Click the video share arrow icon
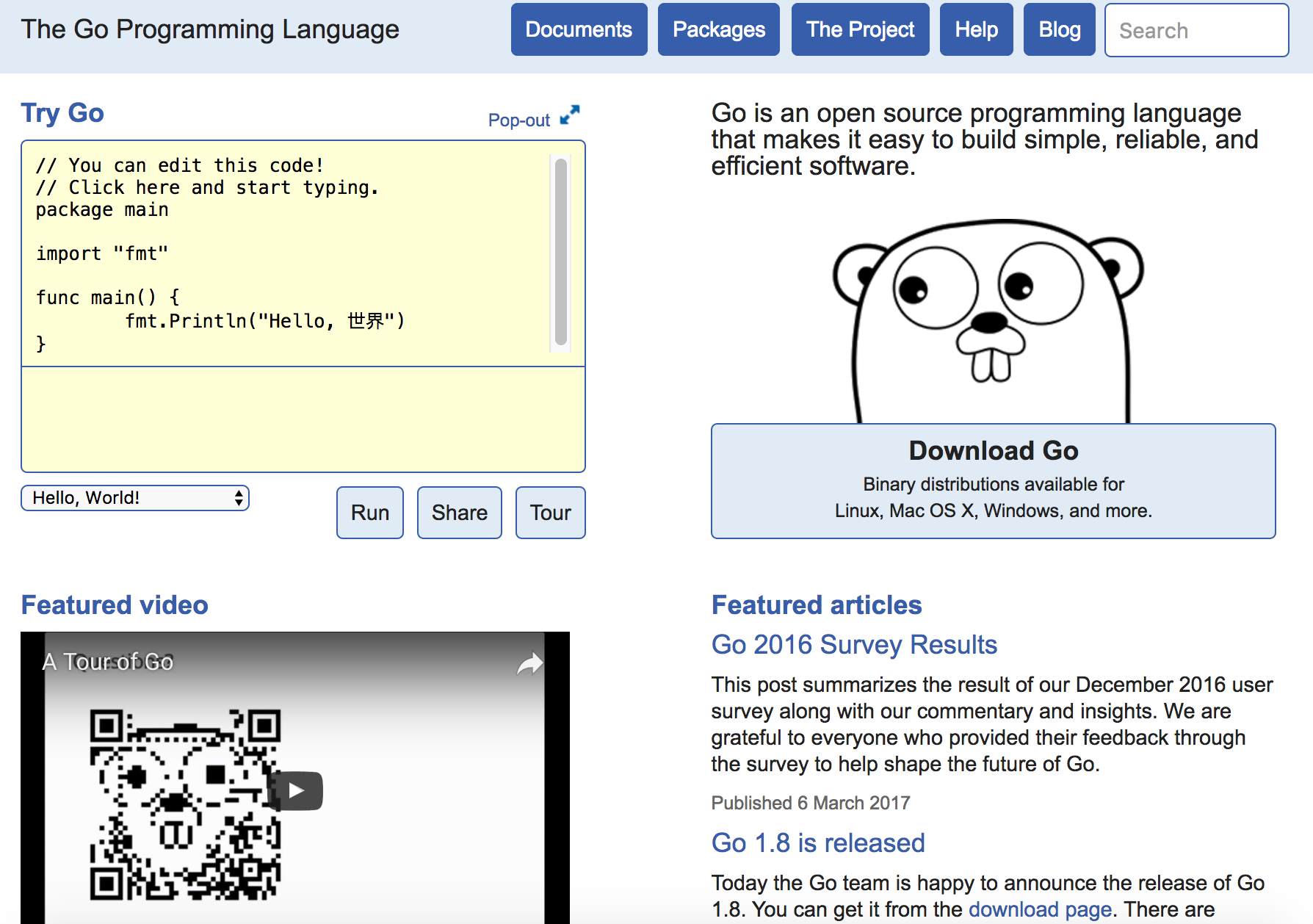 (529, 664)
